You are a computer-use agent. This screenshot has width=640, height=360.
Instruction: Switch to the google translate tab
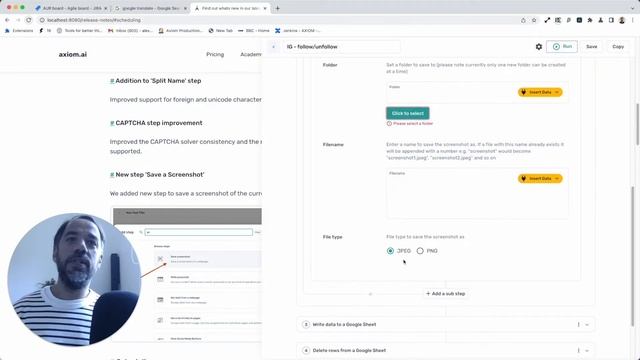coord(150,8)
